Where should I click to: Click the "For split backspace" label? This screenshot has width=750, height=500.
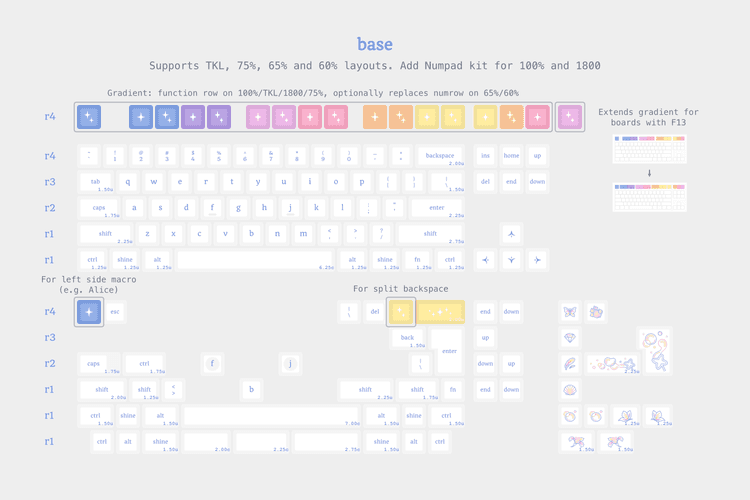point(401,289)
